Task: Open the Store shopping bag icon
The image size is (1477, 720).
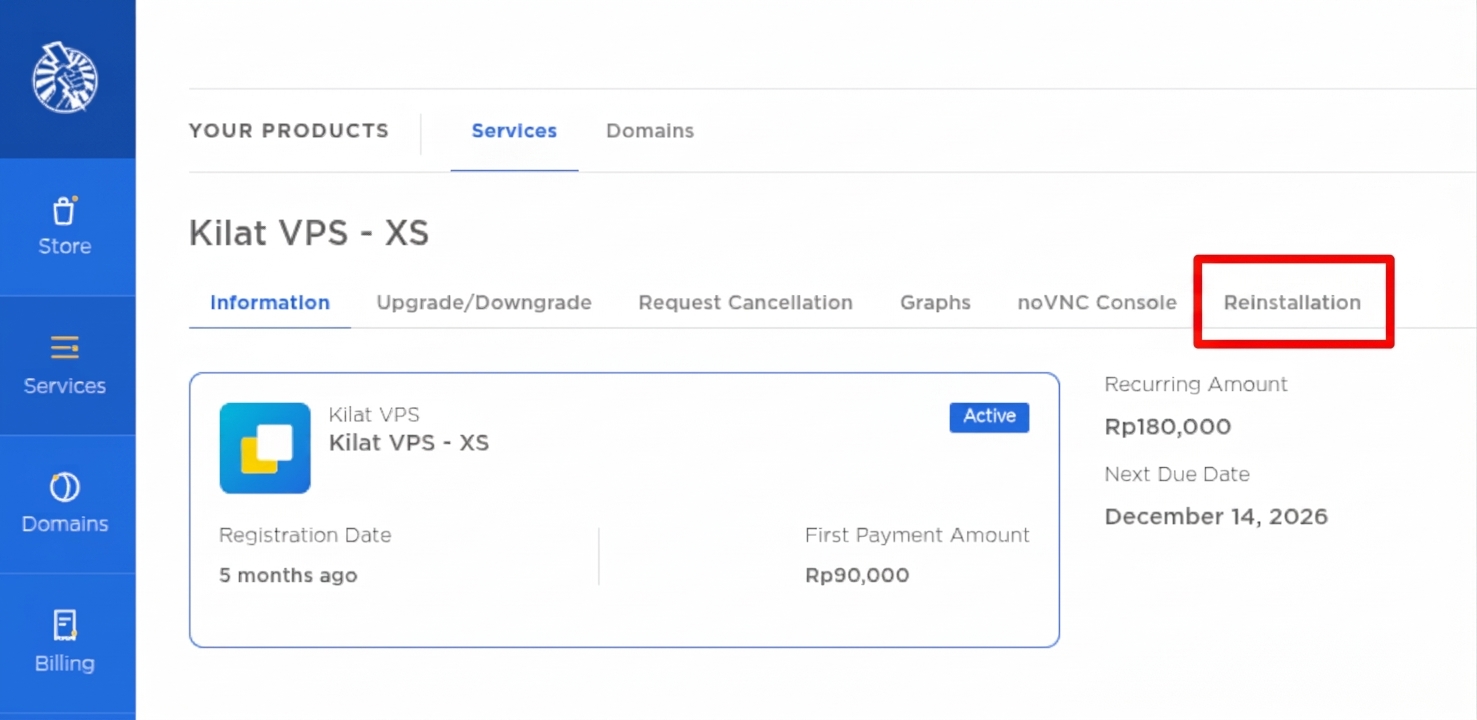Action: [65, 211]
